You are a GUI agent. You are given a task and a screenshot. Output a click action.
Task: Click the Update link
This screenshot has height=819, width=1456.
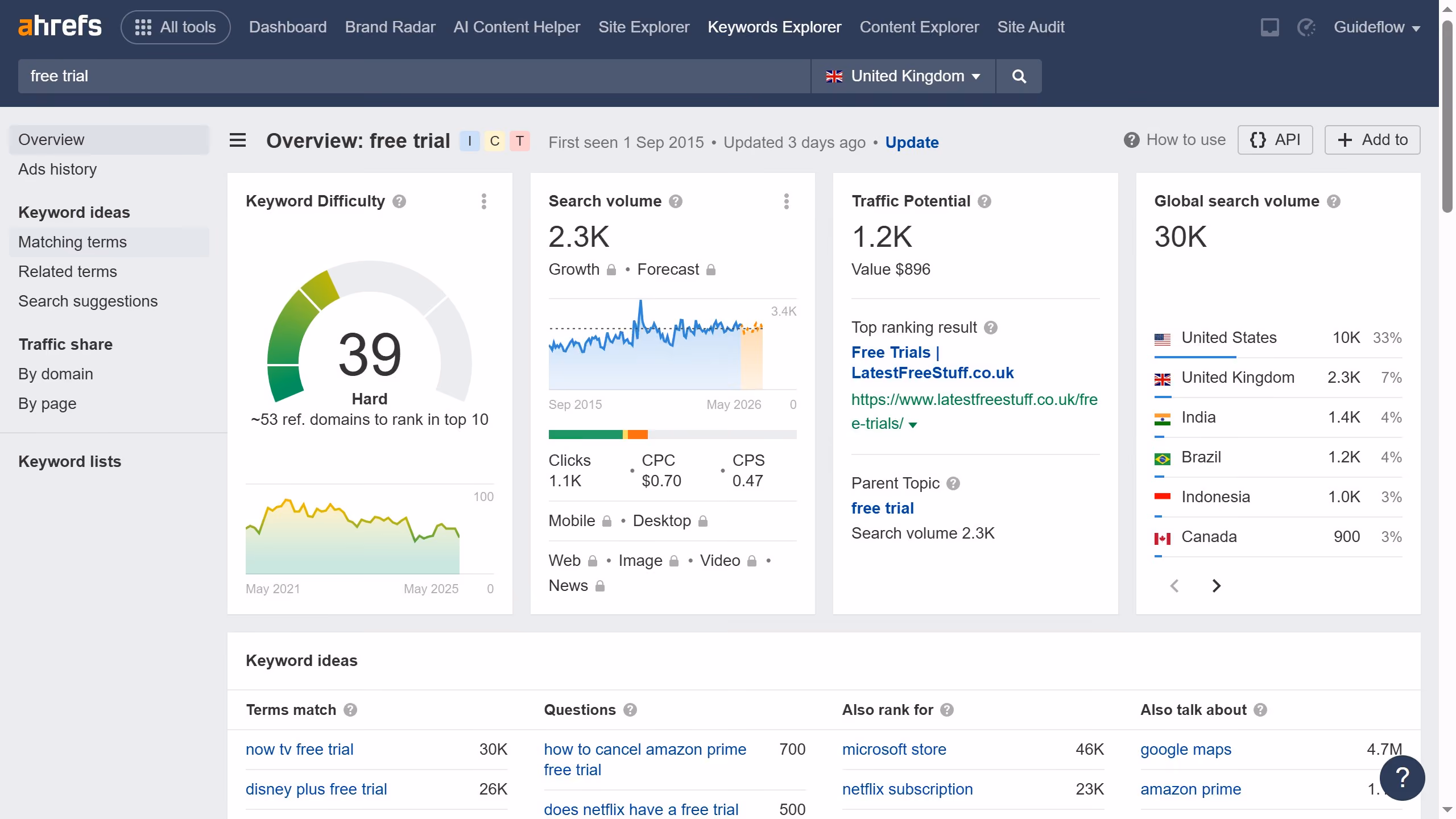[x=912, y=142]
